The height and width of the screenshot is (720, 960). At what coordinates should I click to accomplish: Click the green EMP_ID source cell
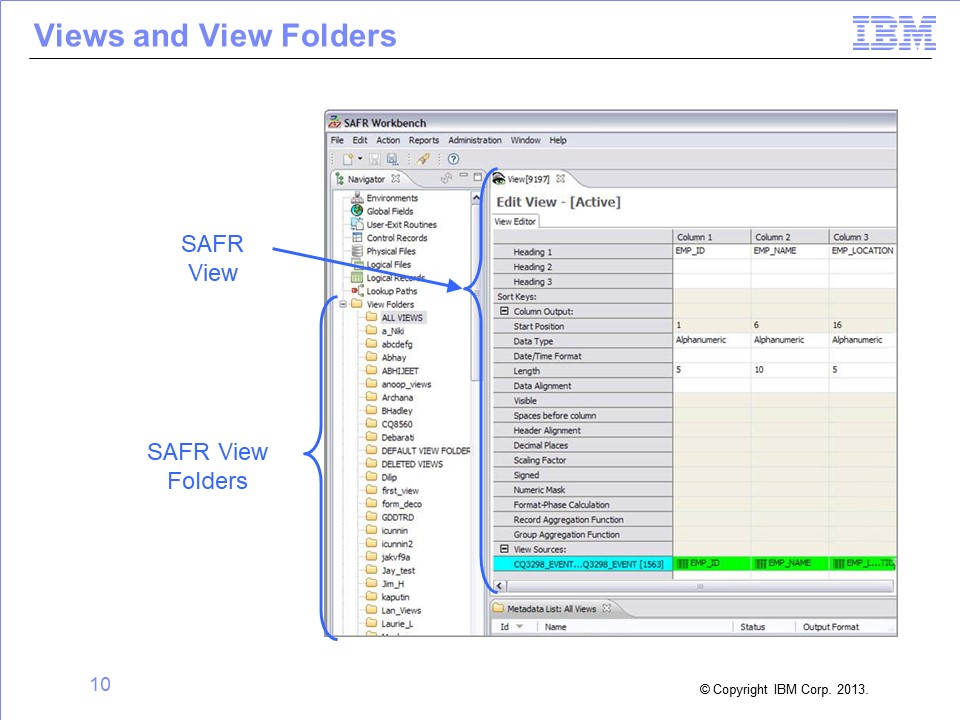click(711, 563)
